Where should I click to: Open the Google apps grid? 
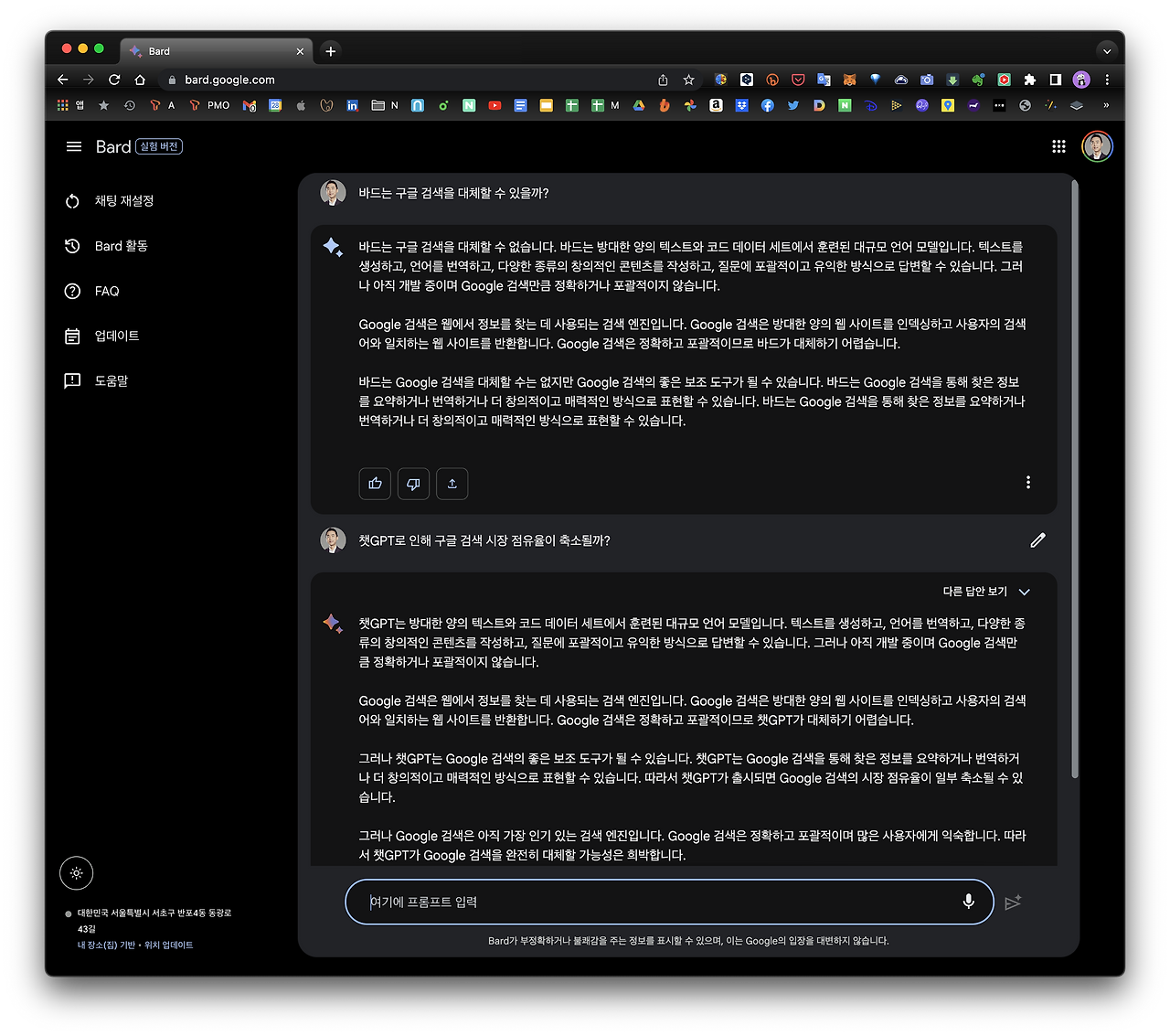(x=1058, y=146)
